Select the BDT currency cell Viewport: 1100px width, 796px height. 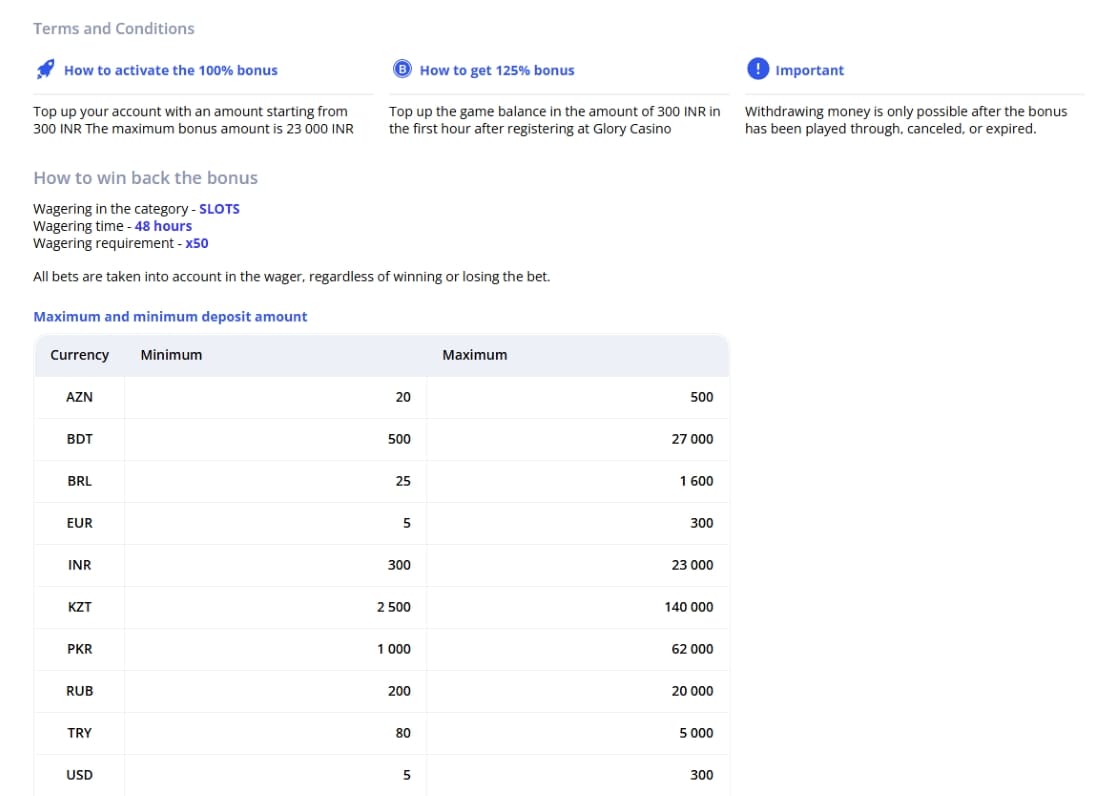[79, 439]
